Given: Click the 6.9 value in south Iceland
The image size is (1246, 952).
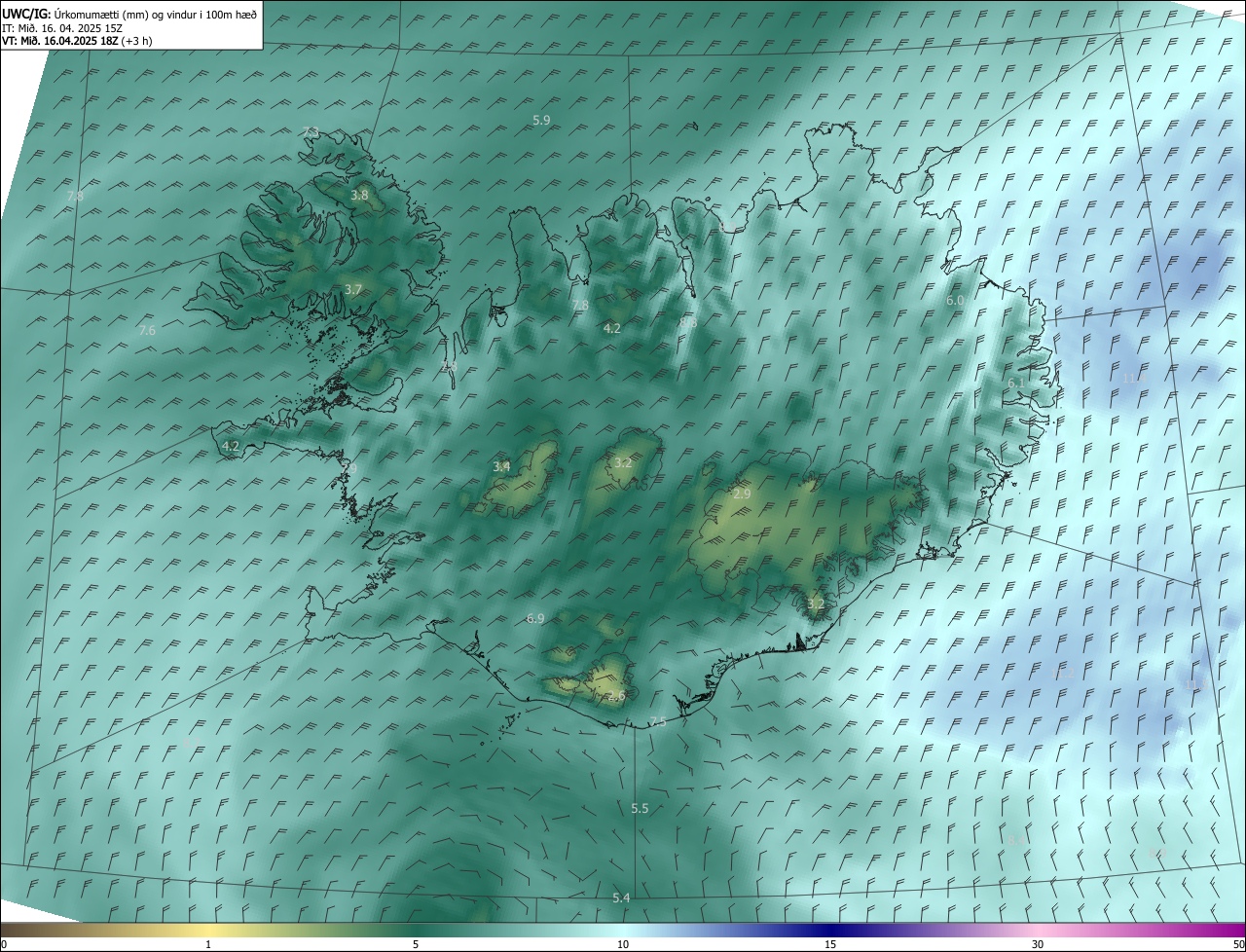Looking at the screenshot, I should point(535,618).
